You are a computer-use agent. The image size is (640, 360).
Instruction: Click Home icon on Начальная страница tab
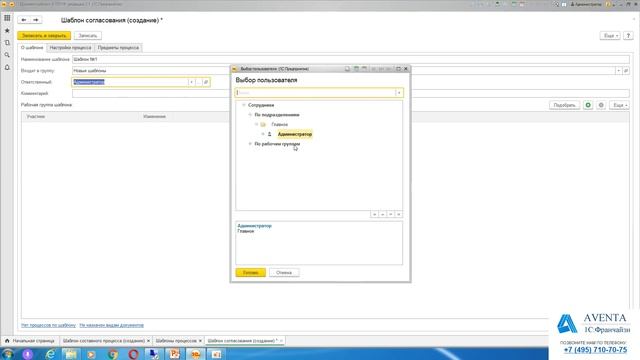tap(7, 340)
